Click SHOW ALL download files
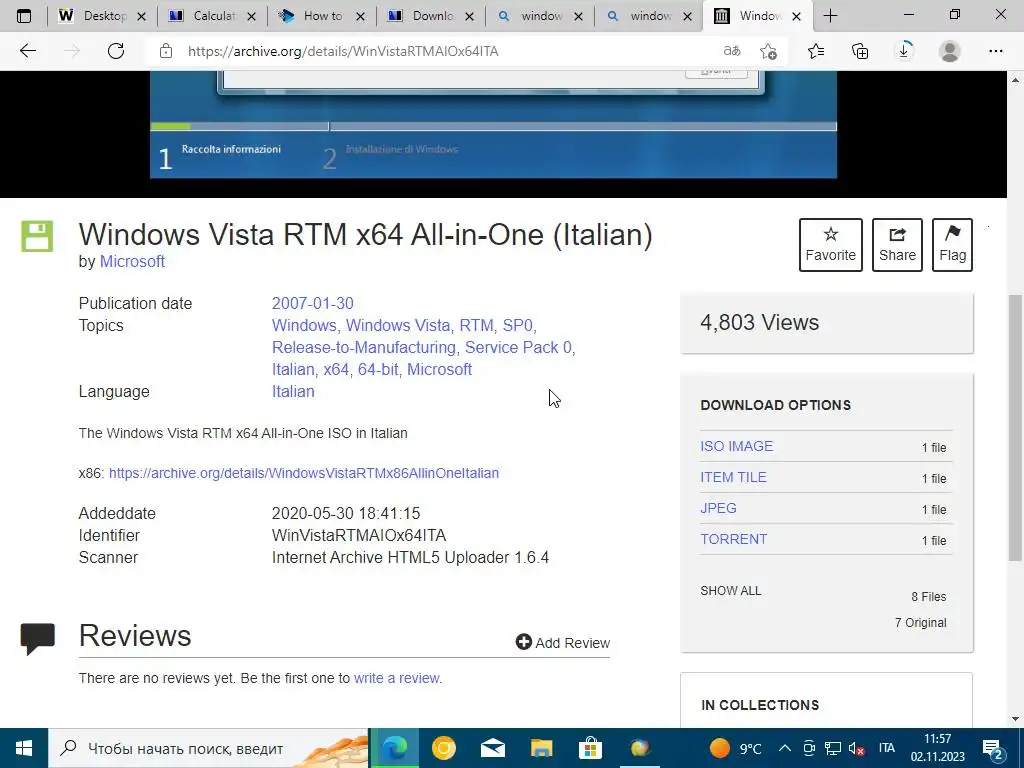The image size is (1024, 768). pos(731,590)
